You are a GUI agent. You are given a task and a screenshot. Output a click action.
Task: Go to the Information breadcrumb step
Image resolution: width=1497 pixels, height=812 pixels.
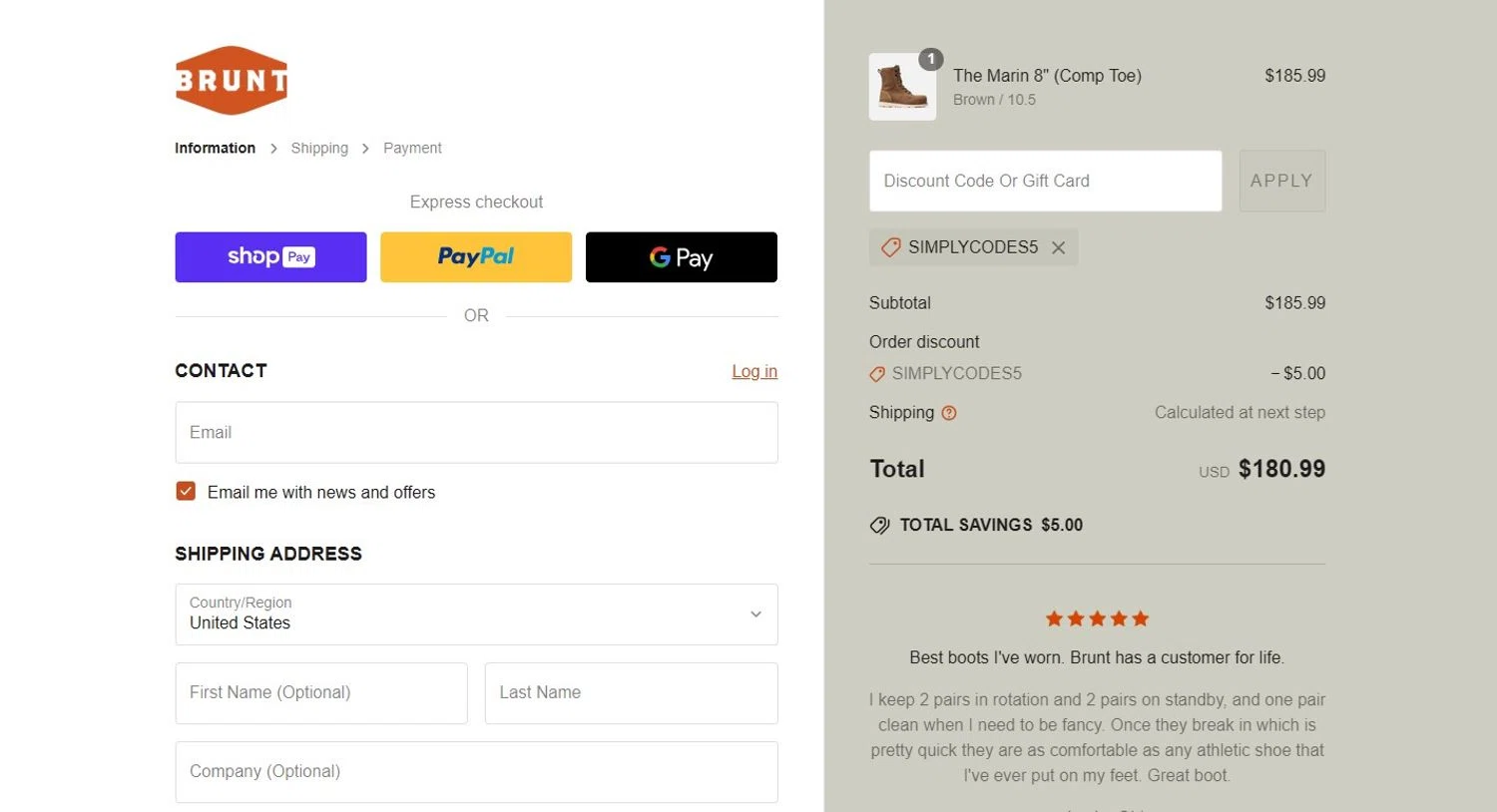(215, 148)
